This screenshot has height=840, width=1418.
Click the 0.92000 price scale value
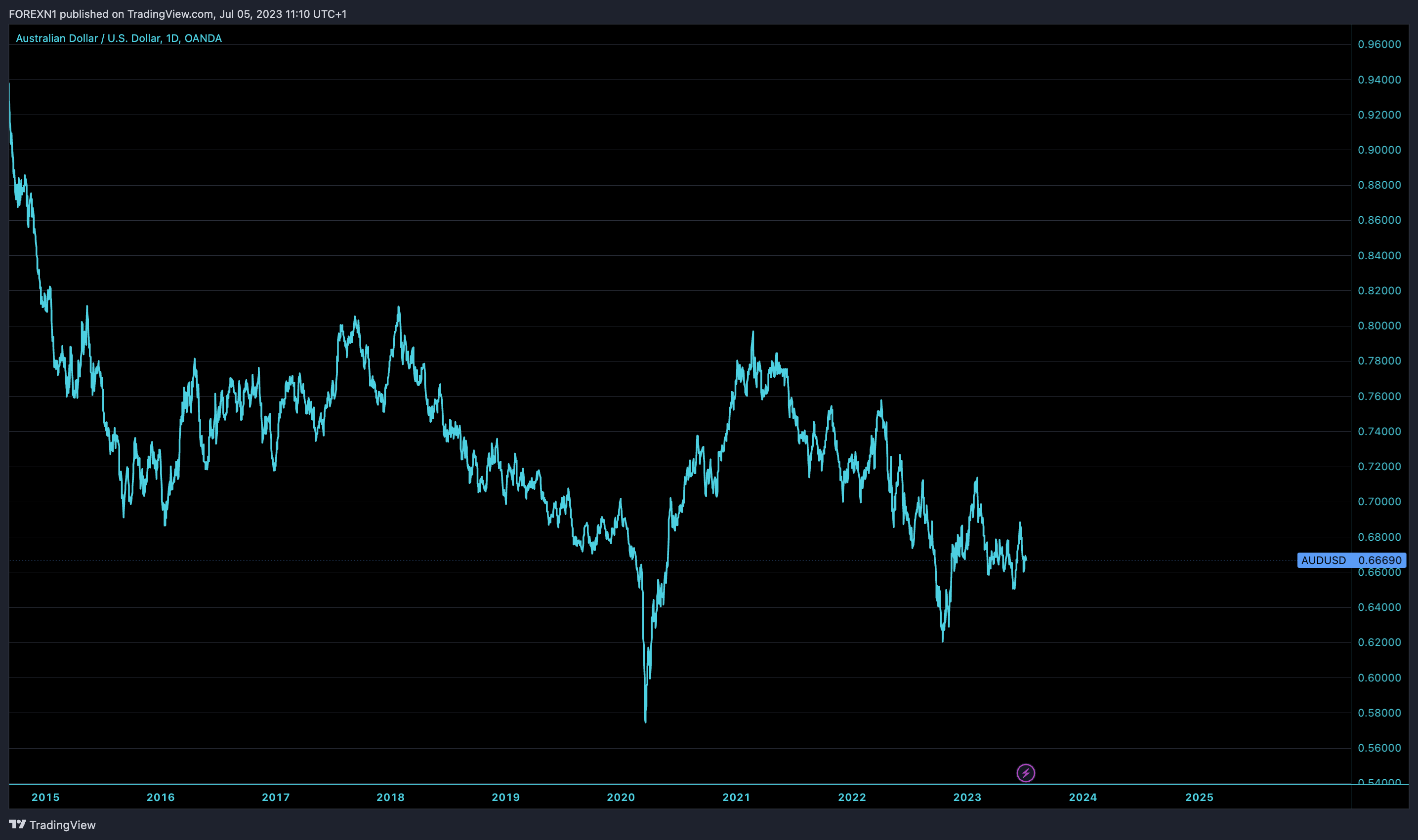pos(1379,115)
